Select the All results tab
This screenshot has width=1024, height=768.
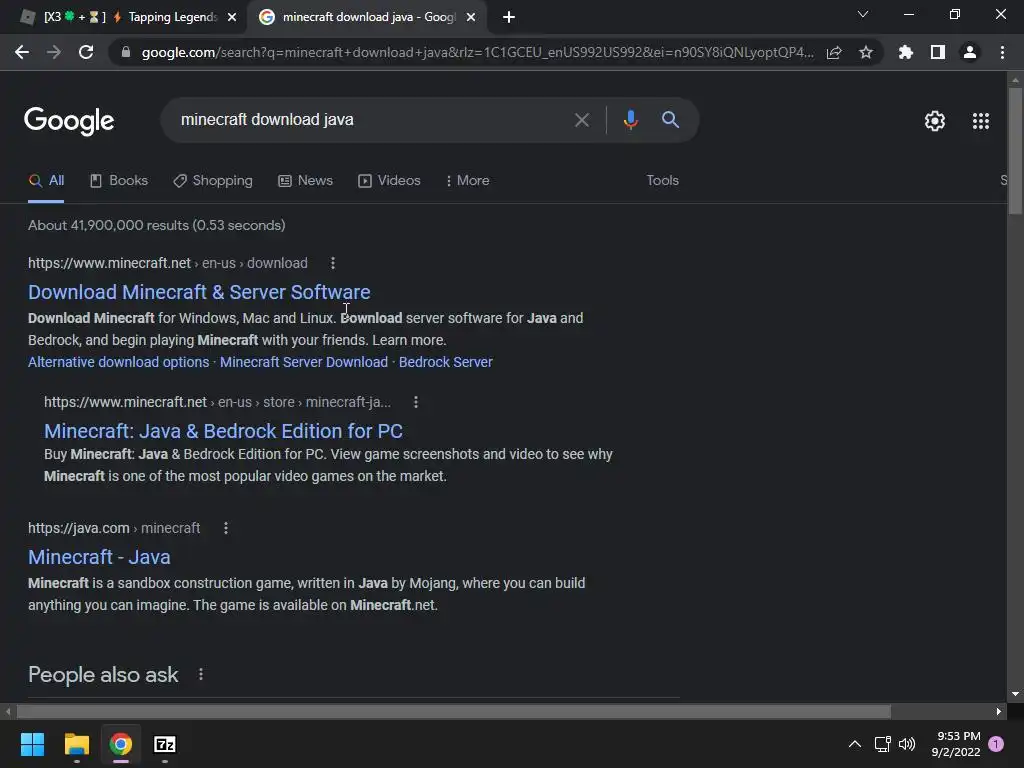(x=46, y=181)
